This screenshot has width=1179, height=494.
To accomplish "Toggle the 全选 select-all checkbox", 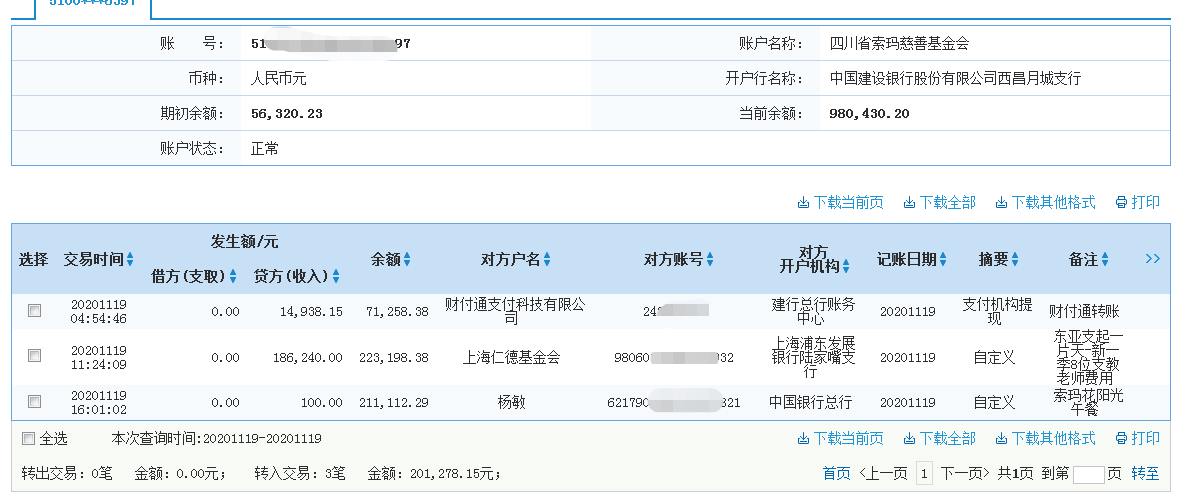I will [x=29, y=438].
